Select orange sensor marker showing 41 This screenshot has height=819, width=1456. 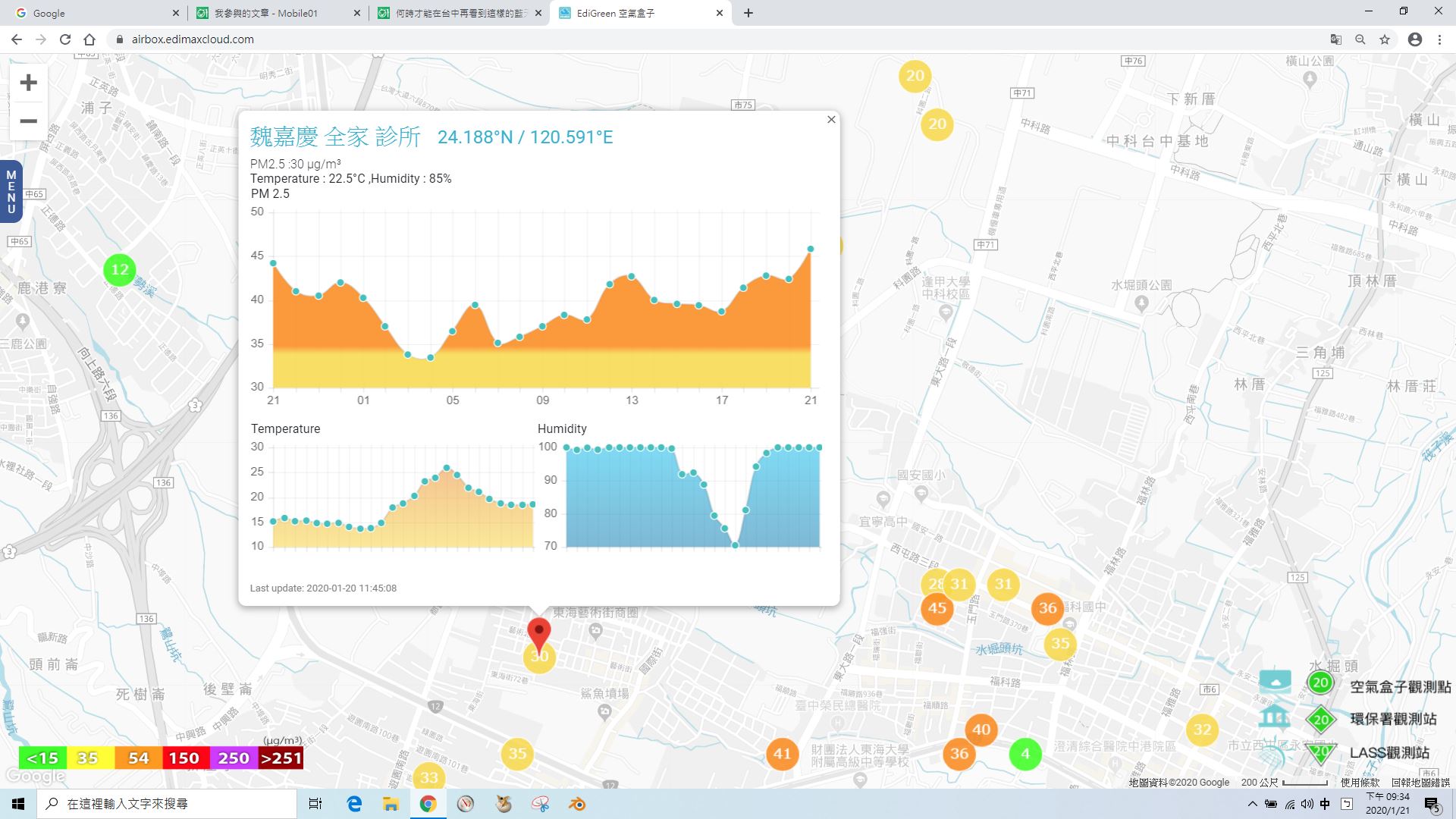click(782, 754)
